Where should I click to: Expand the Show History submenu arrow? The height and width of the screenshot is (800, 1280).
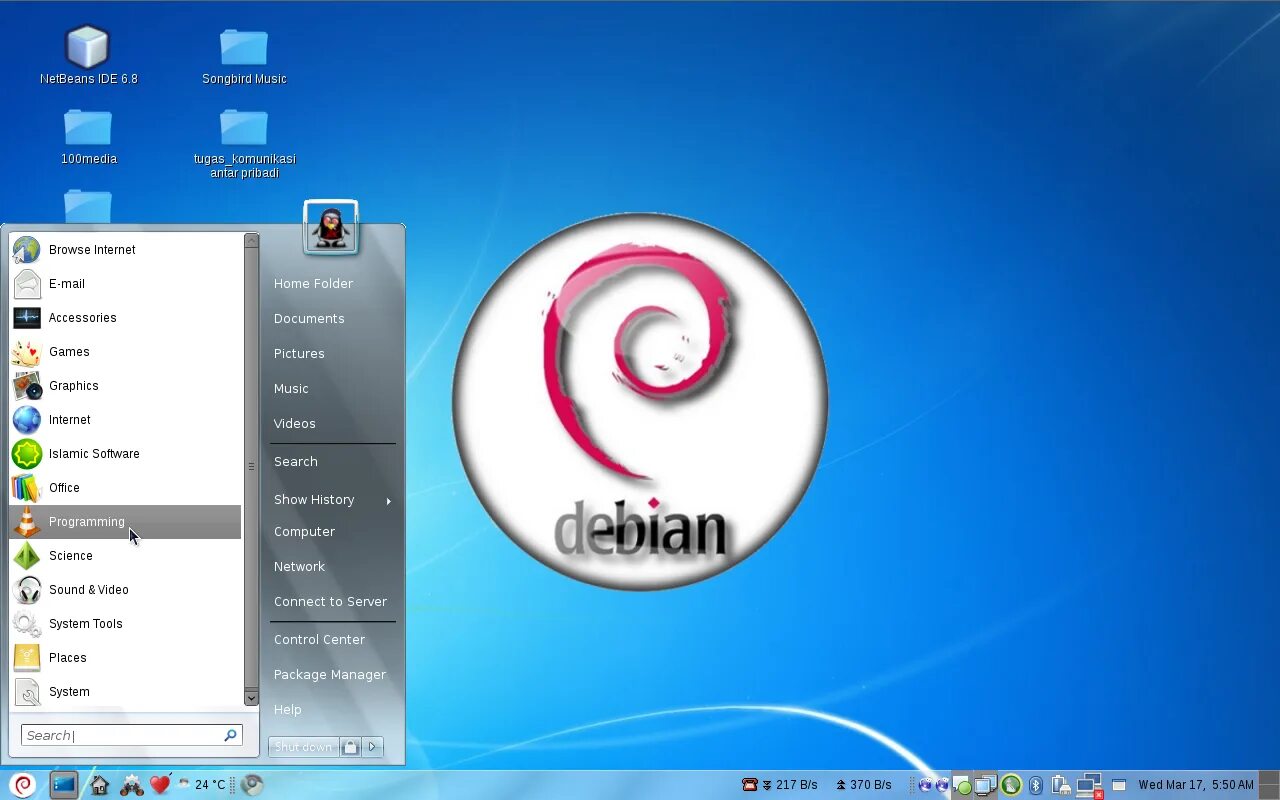coord(388,500)
